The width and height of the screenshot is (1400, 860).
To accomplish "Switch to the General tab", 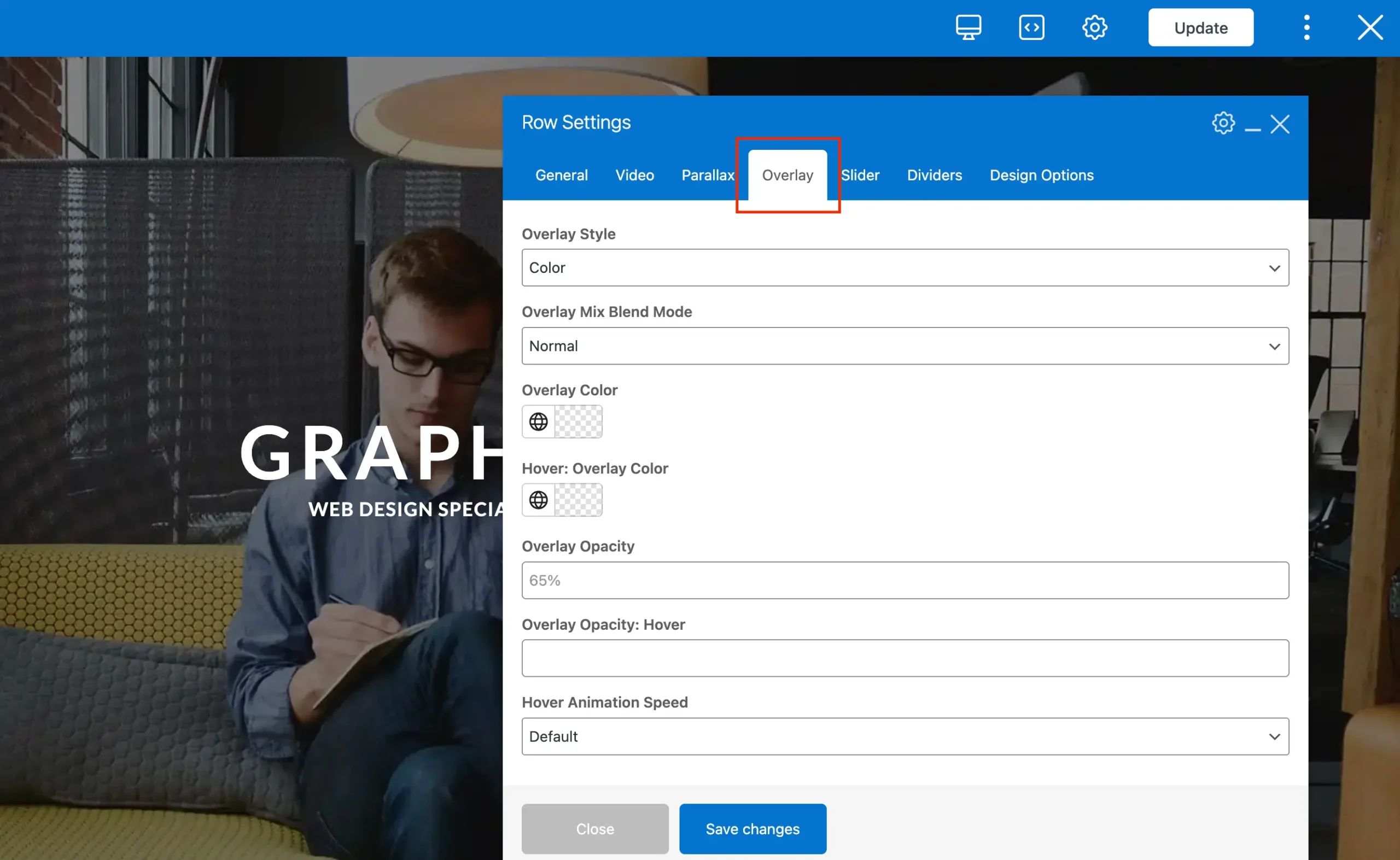I will [x=561, y=175].
